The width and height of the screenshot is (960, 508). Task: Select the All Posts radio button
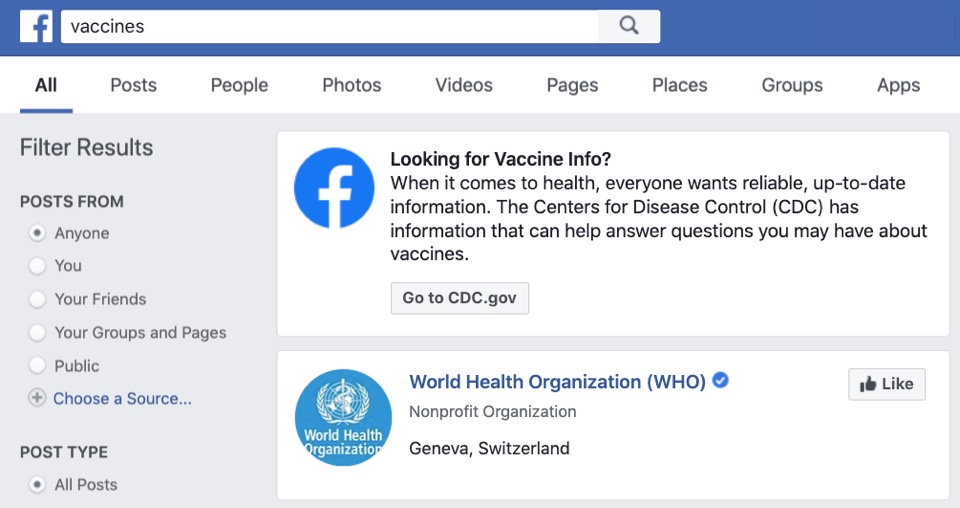pyautogui.click(x=37, y=485)
